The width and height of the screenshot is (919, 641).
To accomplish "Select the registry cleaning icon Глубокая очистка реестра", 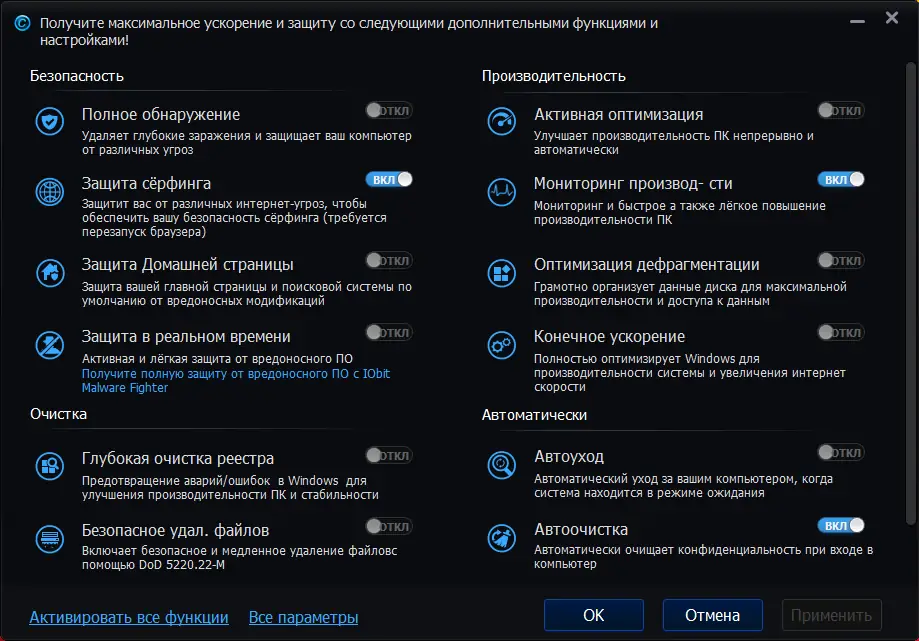I will click(48, 465).
